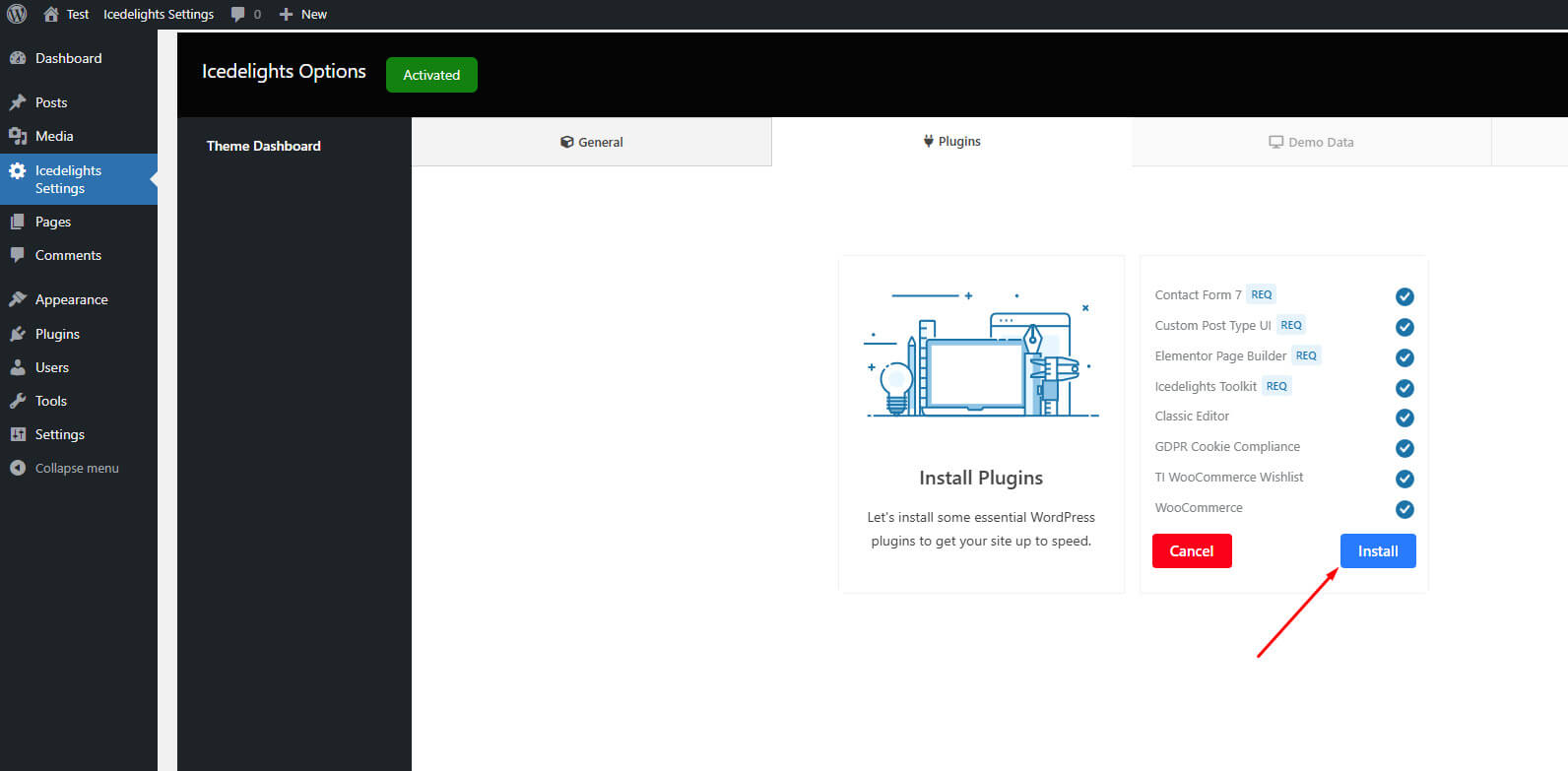The width and height of the screenshot is (1568, 771).
Task: Open the Posts menu item
Action: (x=79, y=102)
